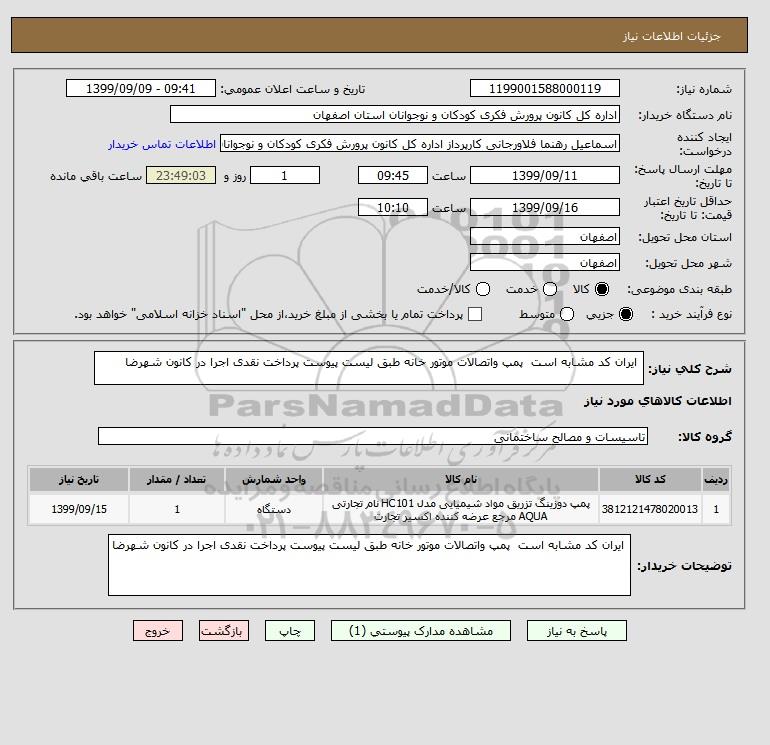This screenshot has width=770, height=745.
Task: Click the ردیف column header
Action: (x=716, y=479)
